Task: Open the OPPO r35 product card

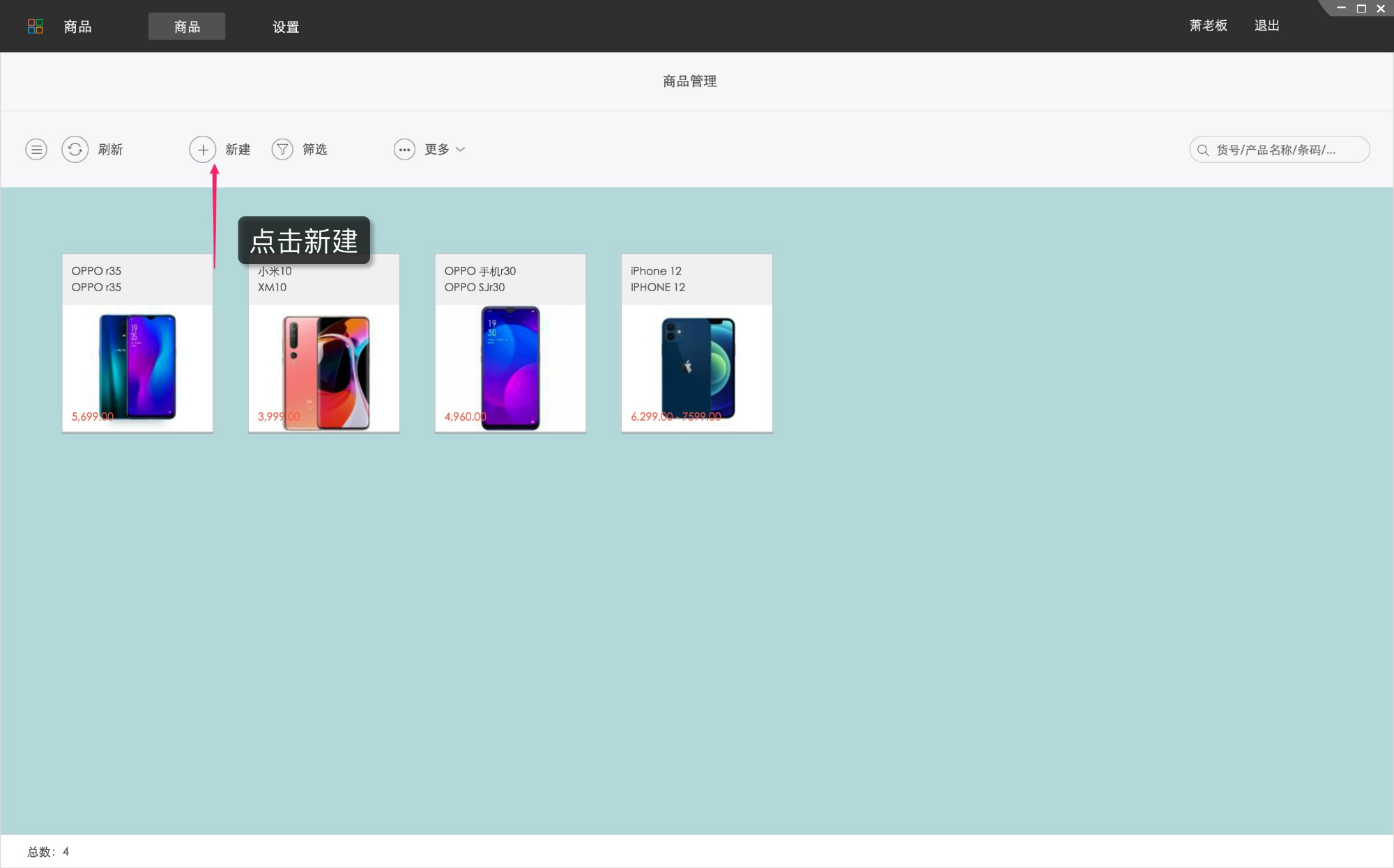Action: (x=137, y=343)
